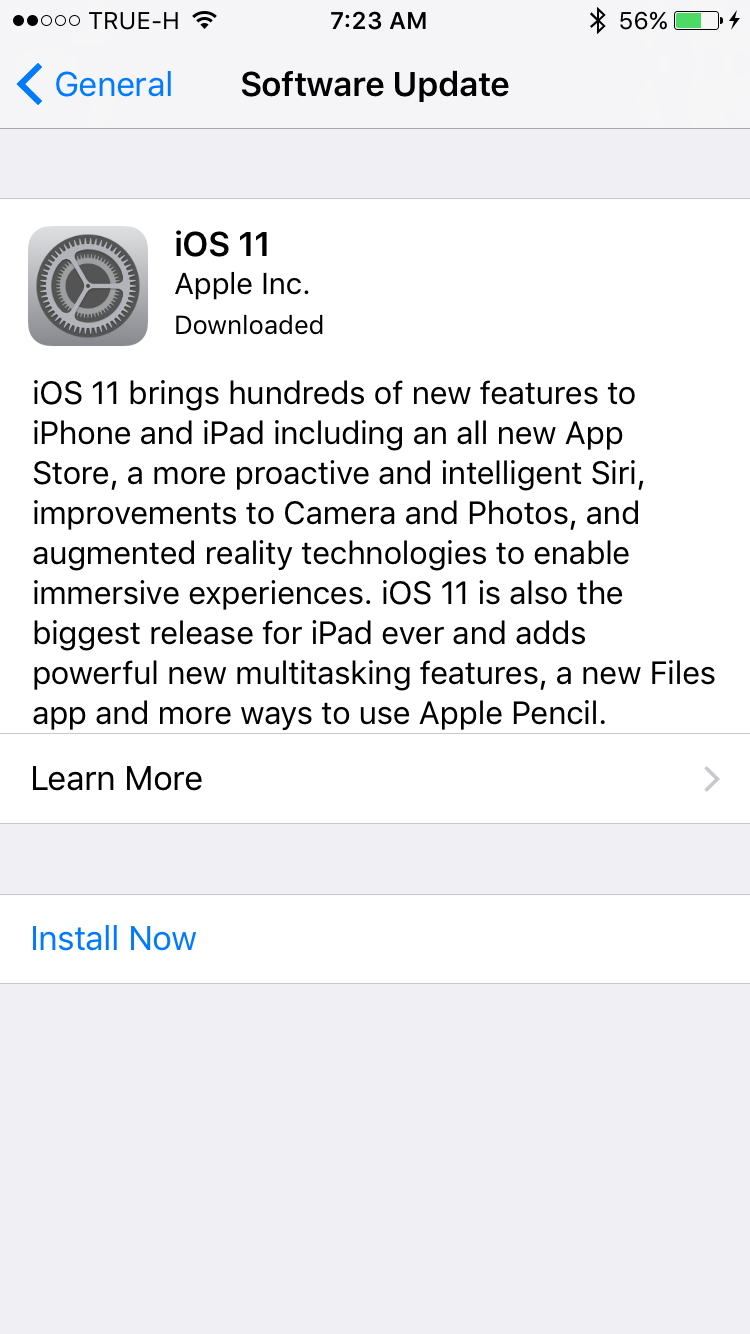Tap the Bluetooth status icon
This screenshot has height=1334, width=750.
(x=598, y=21)
